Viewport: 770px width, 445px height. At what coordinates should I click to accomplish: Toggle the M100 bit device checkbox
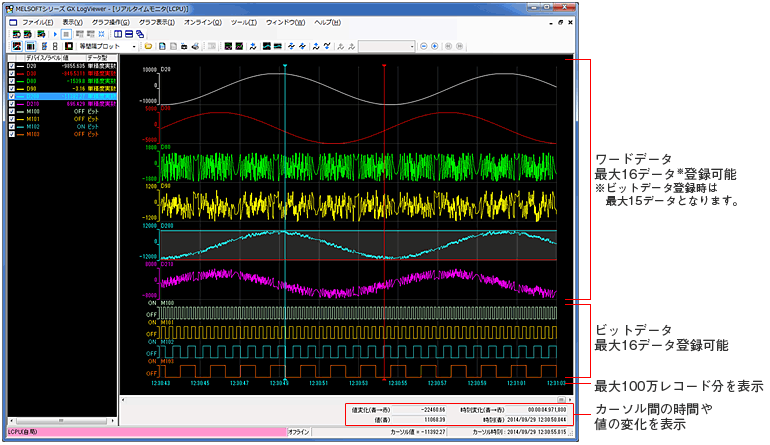(x=12, y=110)
